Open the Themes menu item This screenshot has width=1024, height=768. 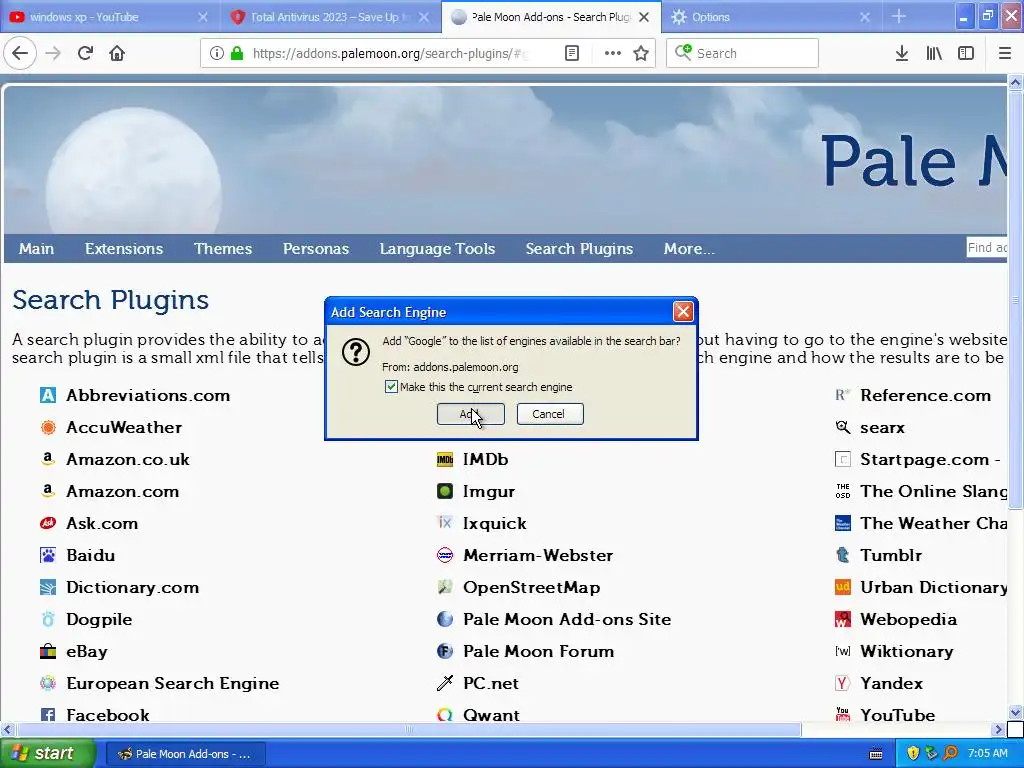[x=223, y=249]
